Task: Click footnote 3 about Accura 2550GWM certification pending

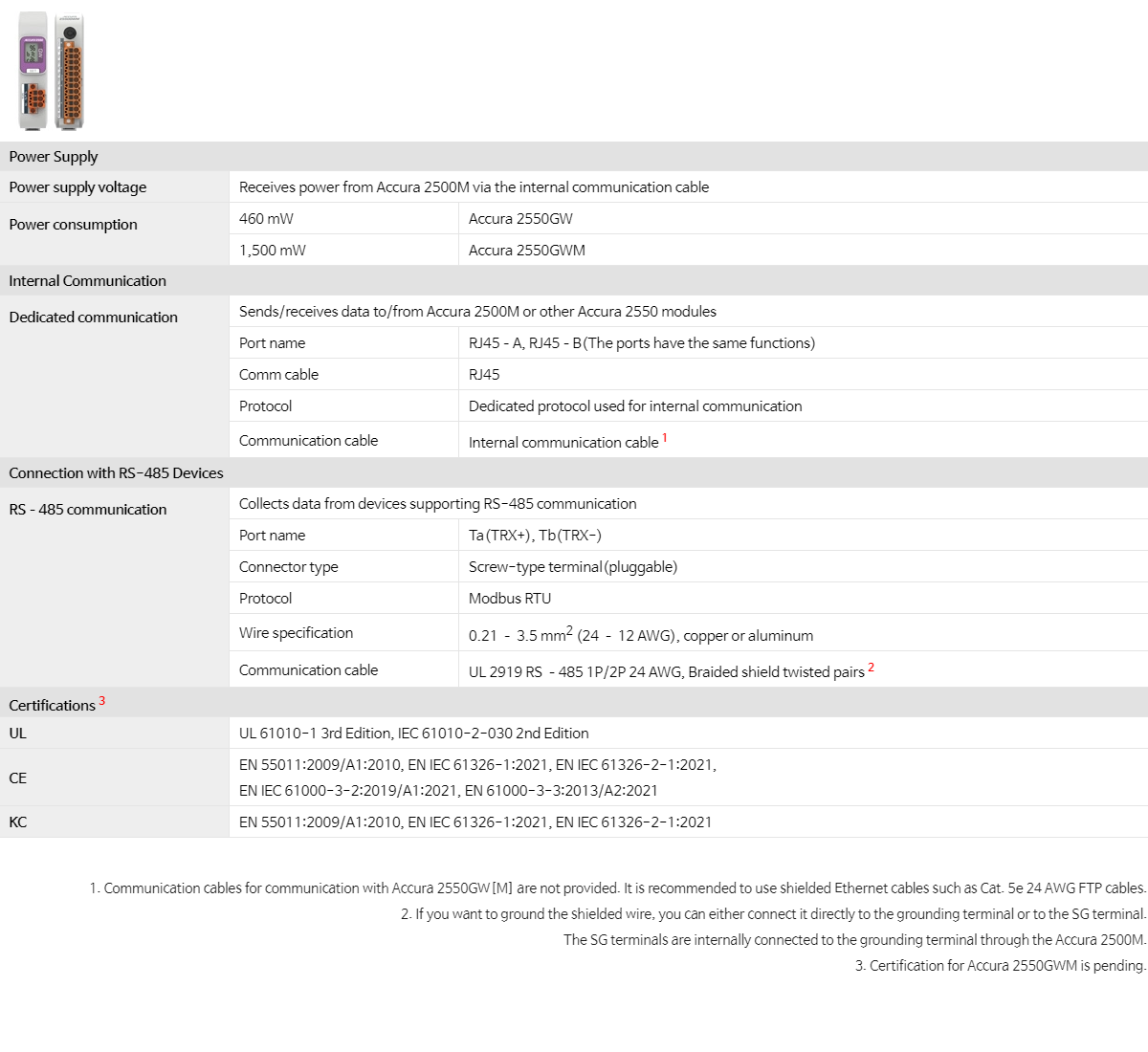Action: click(1000, 966)
